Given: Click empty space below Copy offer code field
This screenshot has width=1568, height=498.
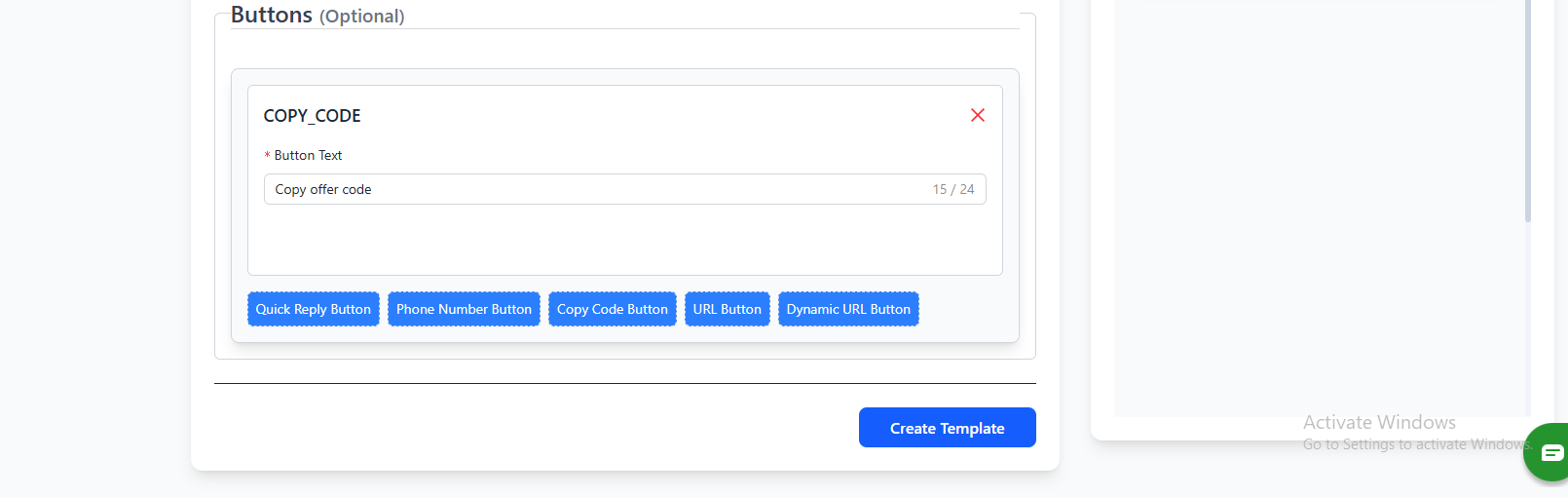Looking at the screenshot, I should pyautogui.click(x=623, y=240).
